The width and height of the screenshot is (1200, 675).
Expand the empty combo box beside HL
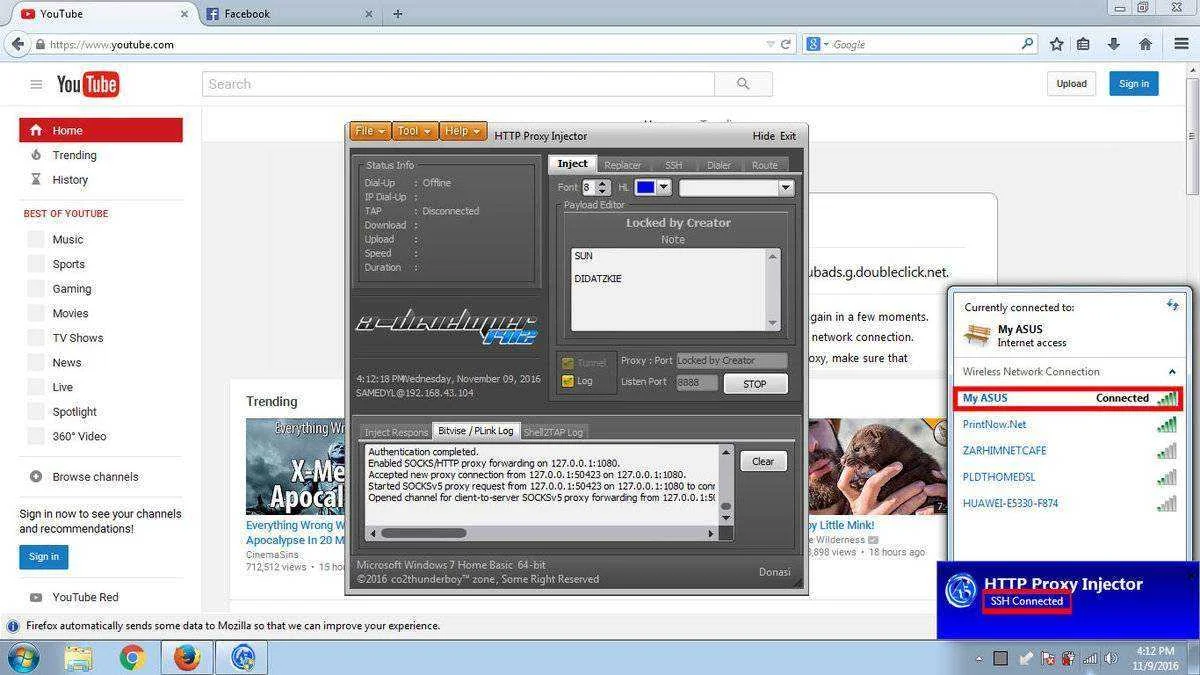pos(786,187)
